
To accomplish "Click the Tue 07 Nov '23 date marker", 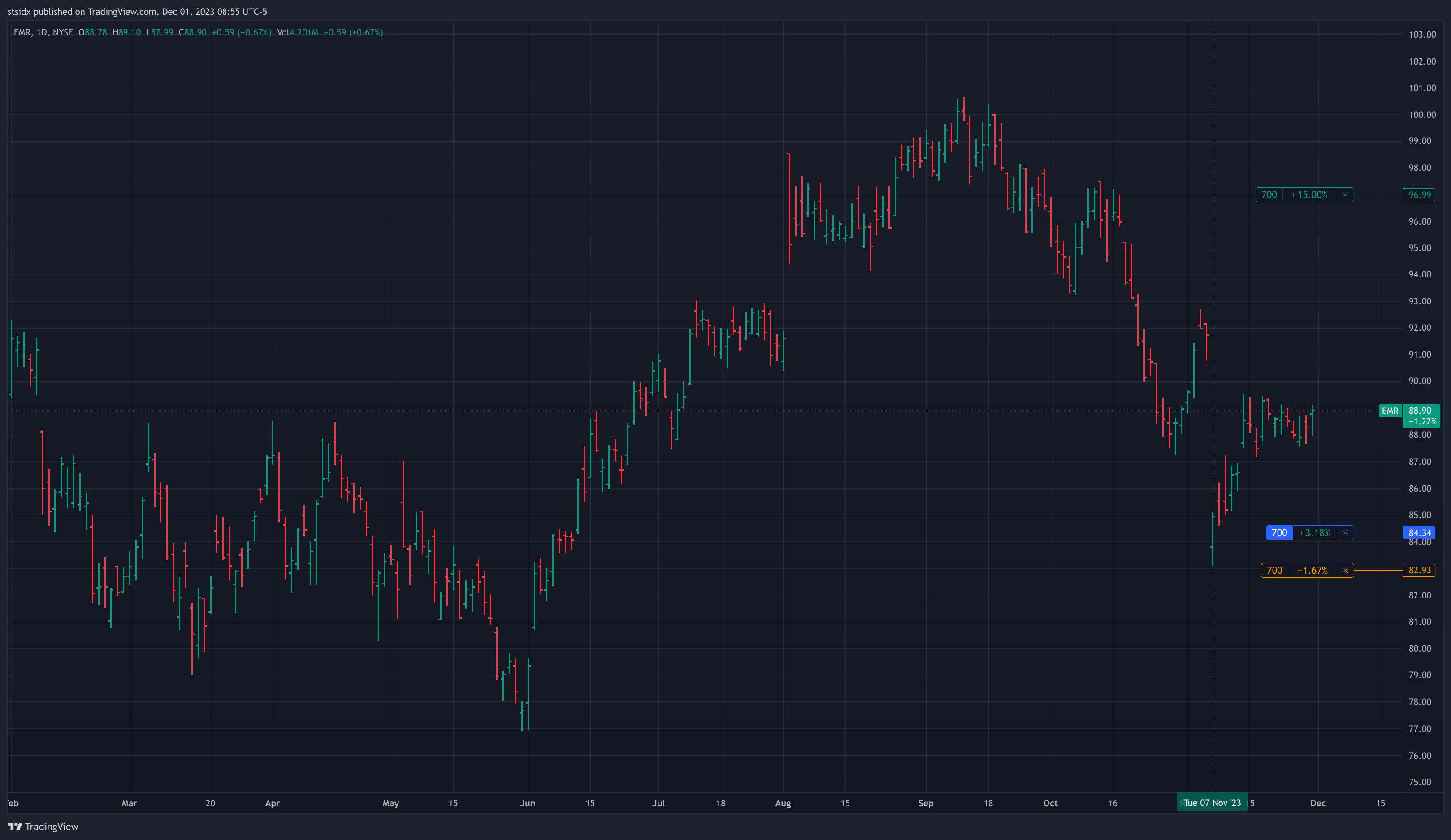I will click(x=1212, y=803).
